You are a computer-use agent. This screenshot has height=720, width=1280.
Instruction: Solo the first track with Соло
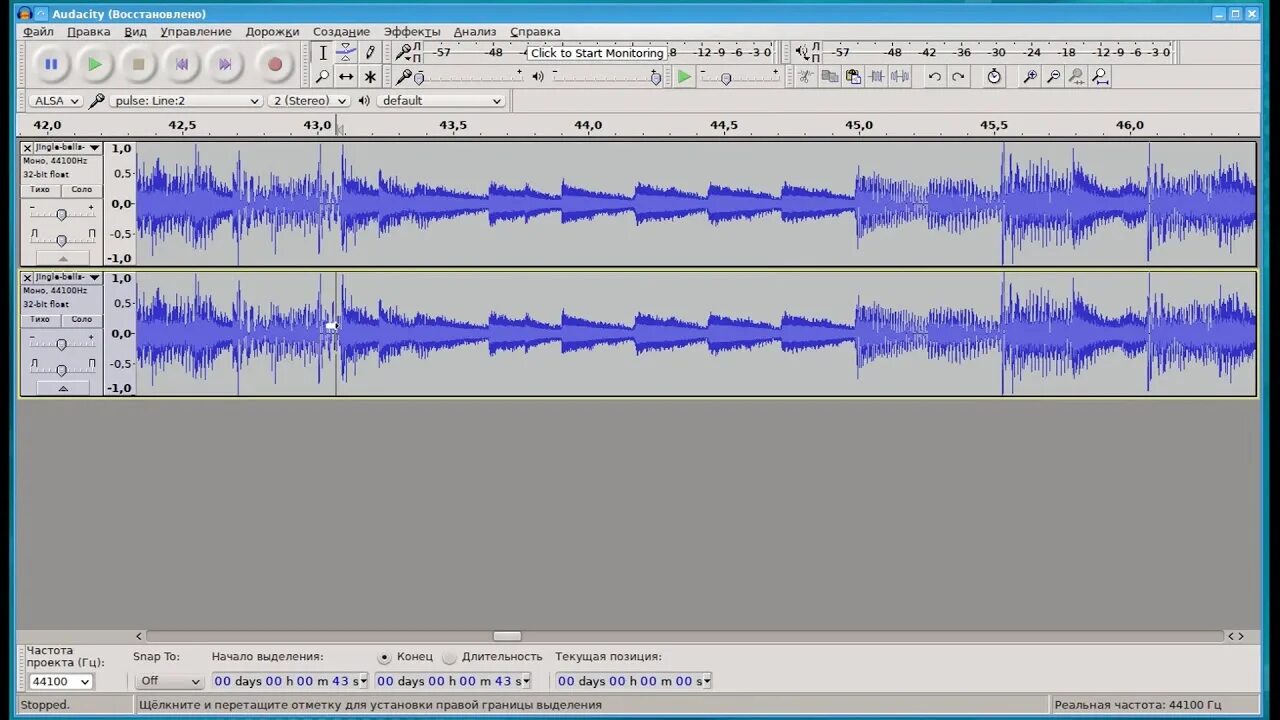click(81, 190)
